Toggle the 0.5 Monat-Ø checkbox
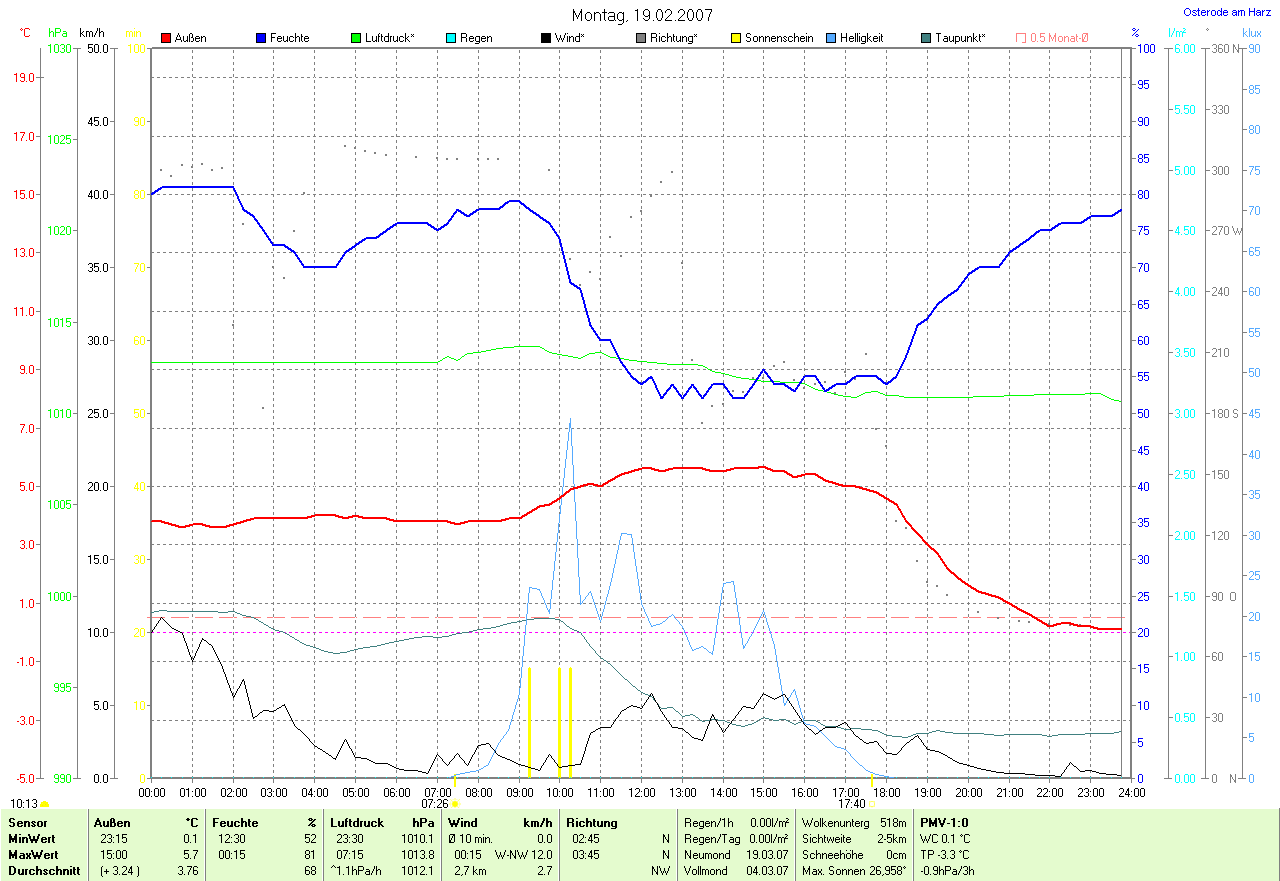The image size is (1280, 881). click(x=1021, y=38)
